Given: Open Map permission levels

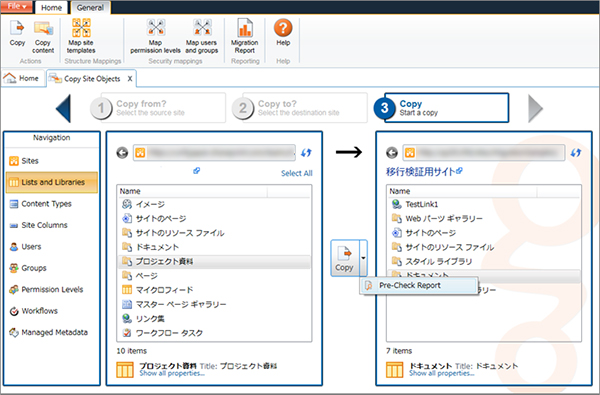Looking at the screenshot, I should click(x=155, y=36).
